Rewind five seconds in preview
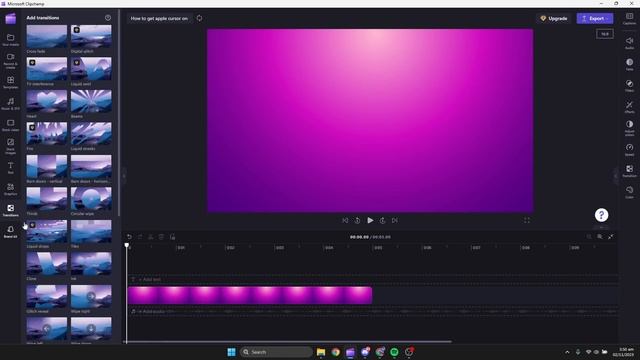Viewport: 640px width, 360px height. click(357, 220)
